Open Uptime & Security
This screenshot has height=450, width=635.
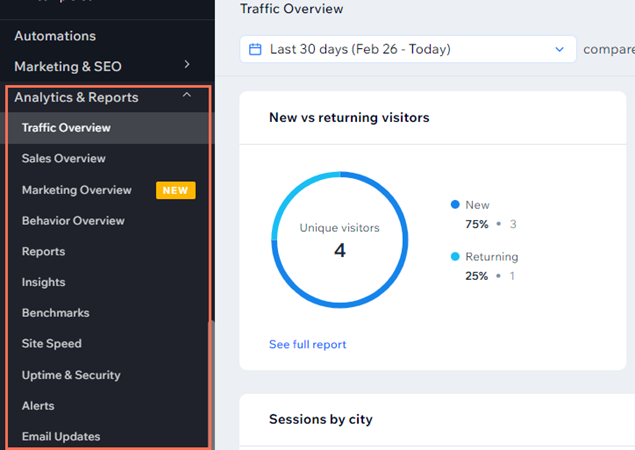pyautogui.click(x=71, y=375)
